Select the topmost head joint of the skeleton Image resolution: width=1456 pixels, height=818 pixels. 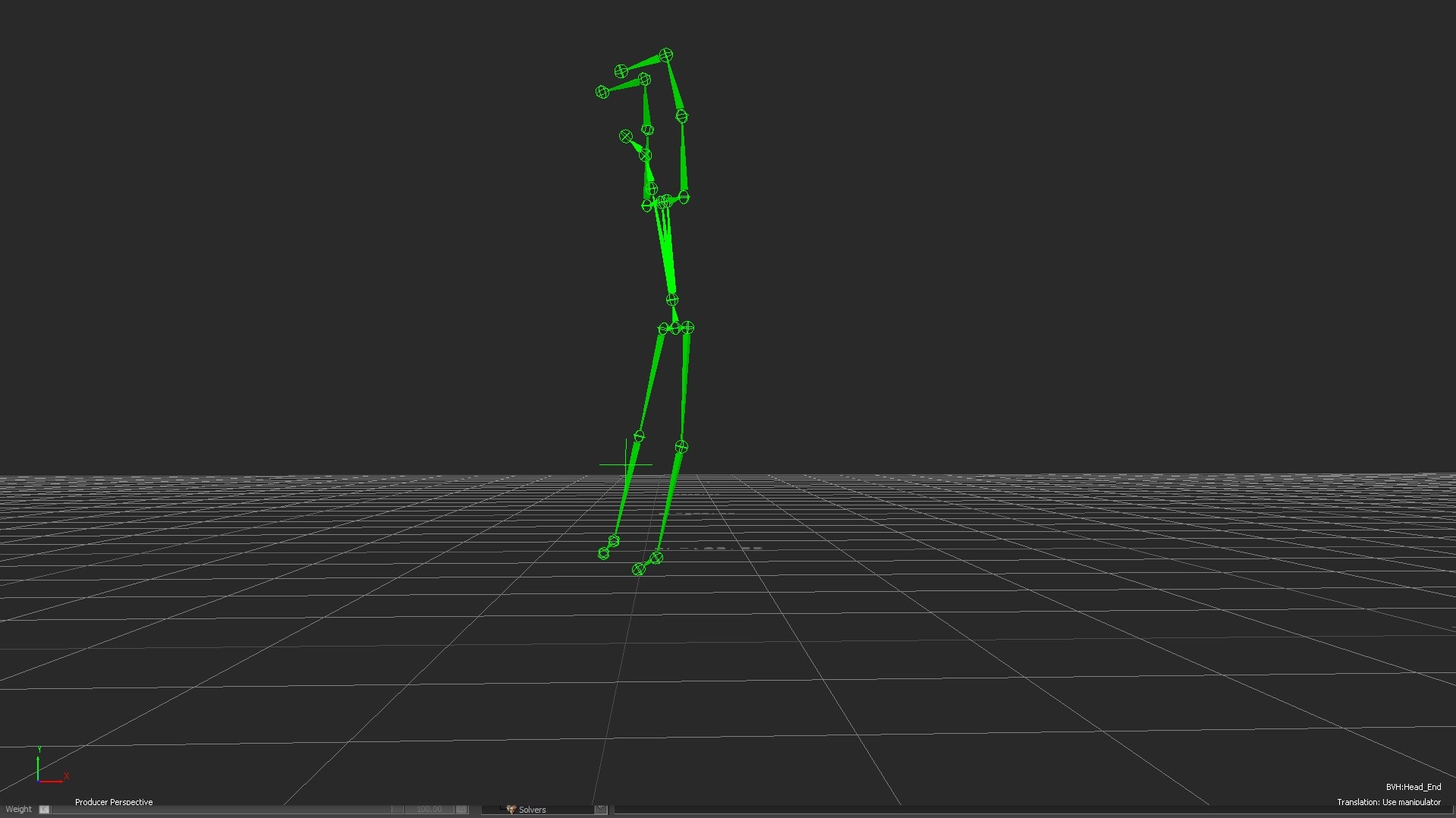pos(665,55)
